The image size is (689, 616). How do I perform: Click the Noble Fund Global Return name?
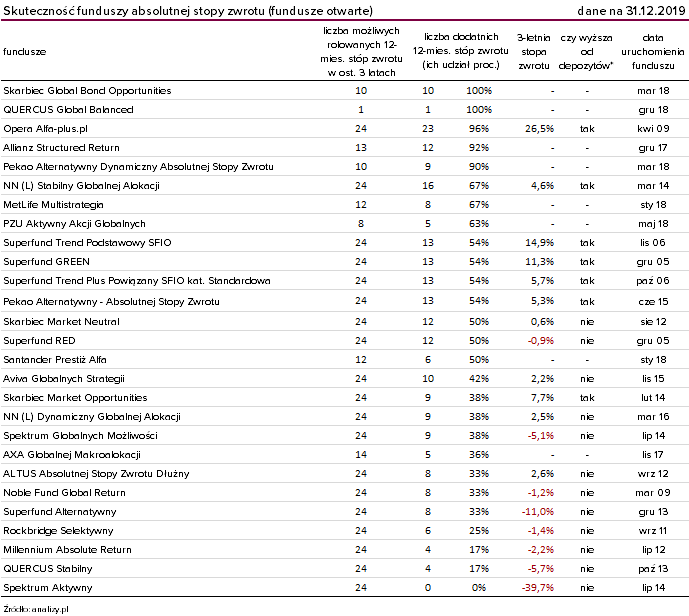point(64,493)
